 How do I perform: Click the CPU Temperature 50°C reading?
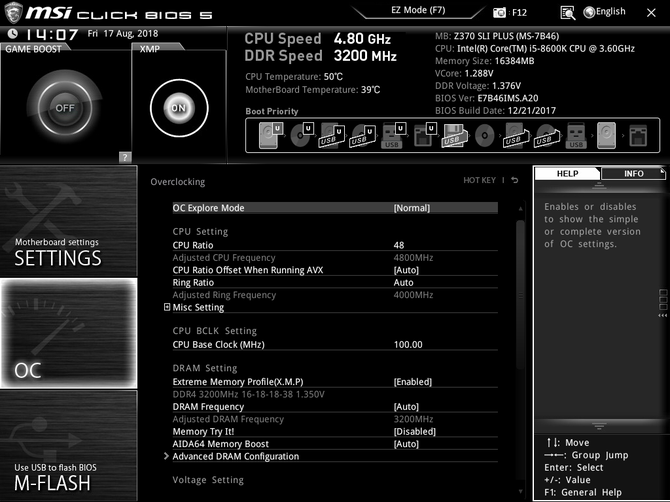pyautogui.click(x=294, y=77)
